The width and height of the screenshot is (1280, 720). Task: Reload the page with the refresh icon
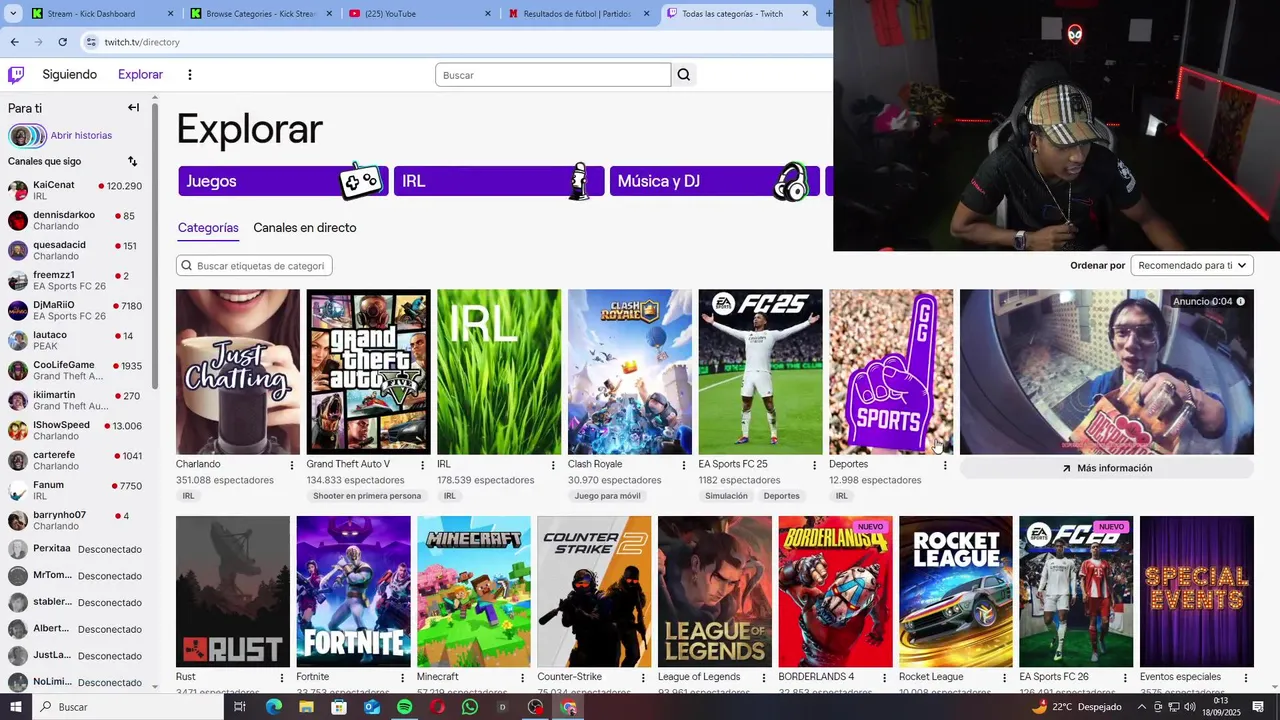(62, 42)
